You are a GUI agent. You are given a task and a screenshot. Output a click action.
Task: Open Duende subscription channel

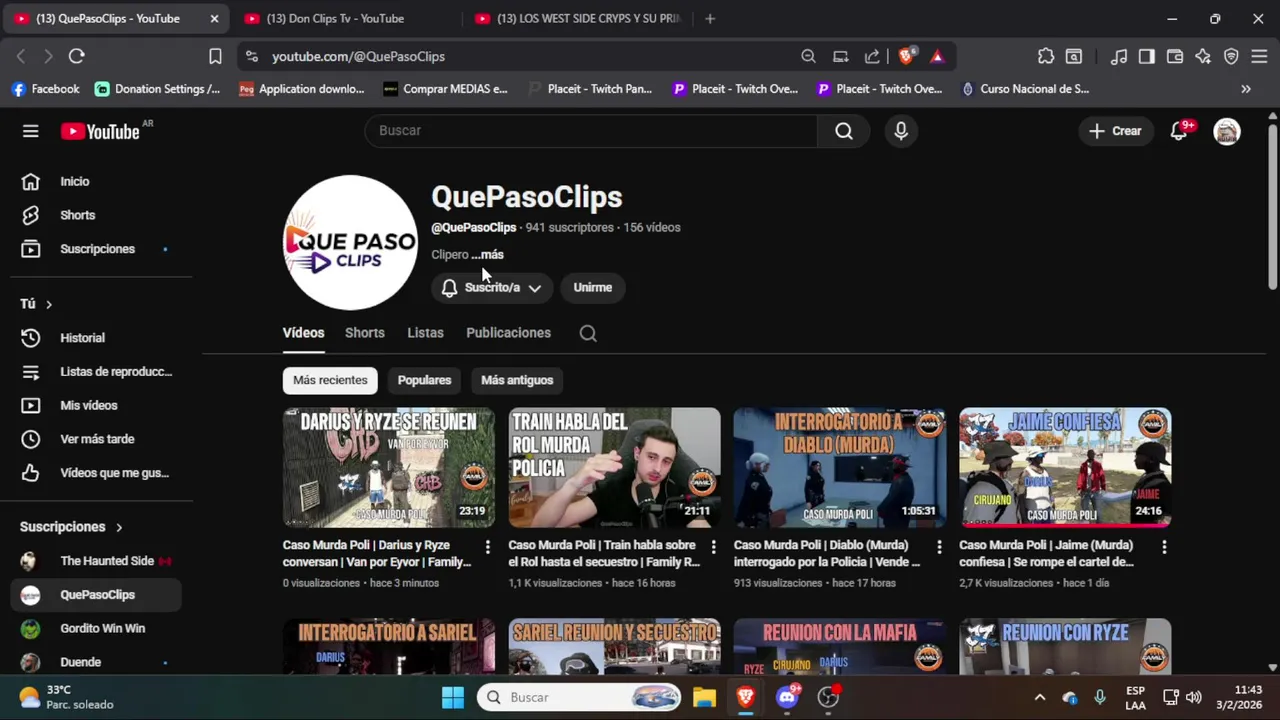pyautogui.click(x=96, y=662)
